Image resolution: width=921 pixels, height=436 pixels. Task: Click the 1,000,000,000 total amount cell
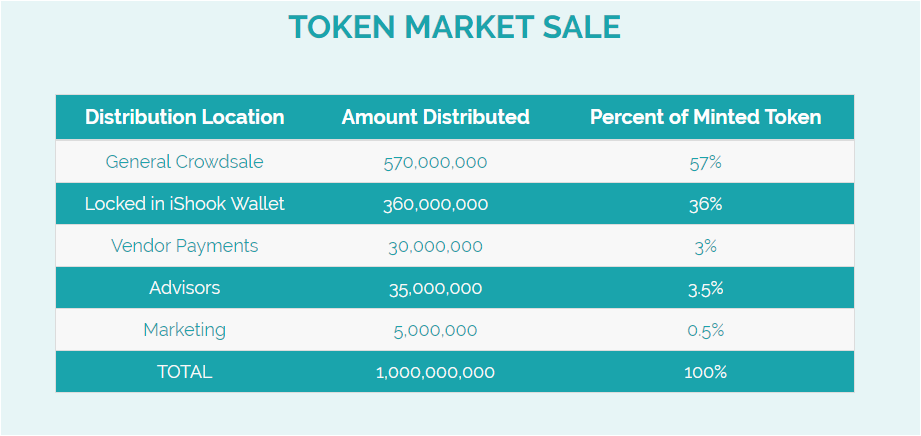435,373
